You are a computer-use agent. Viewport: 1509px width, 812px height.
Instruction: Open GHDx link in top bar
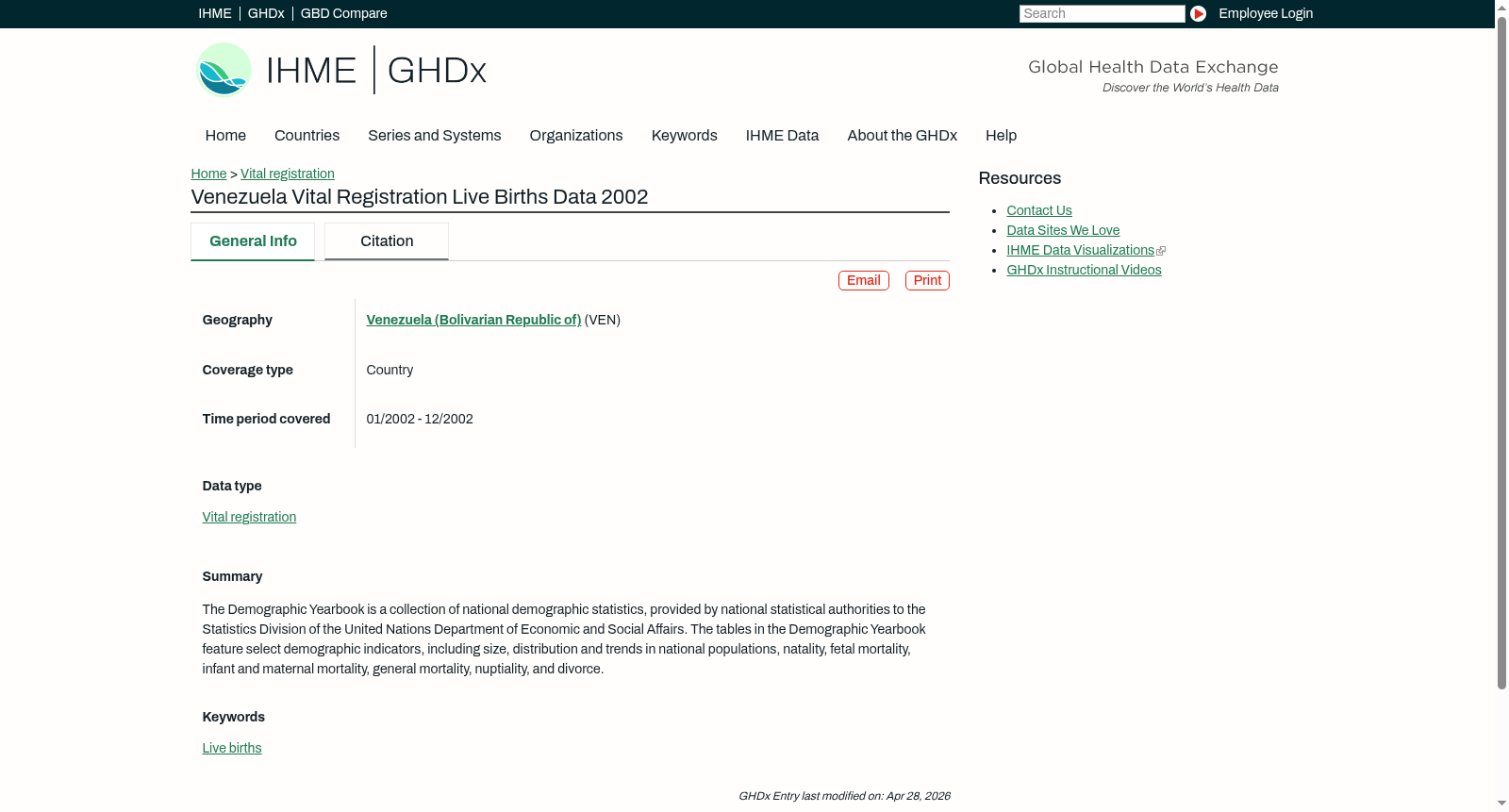tap(266, 13)
